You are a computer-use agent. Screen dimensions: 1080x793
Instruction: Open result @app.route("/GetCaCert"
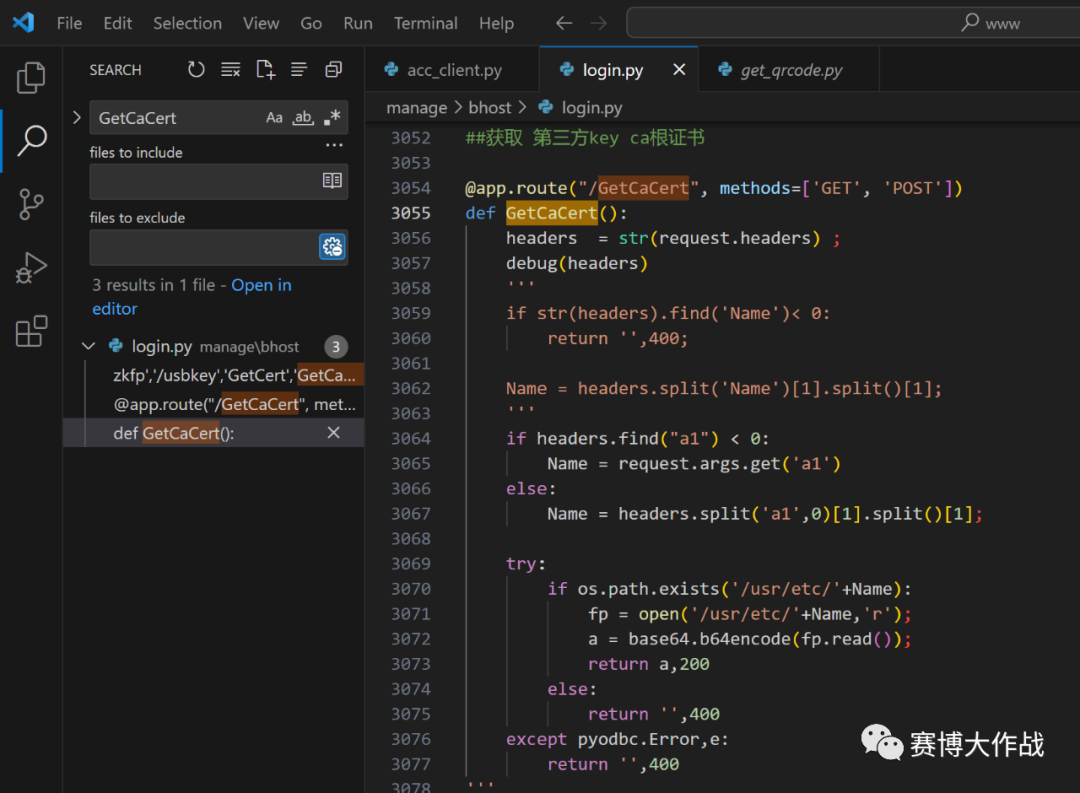[234, 404]
